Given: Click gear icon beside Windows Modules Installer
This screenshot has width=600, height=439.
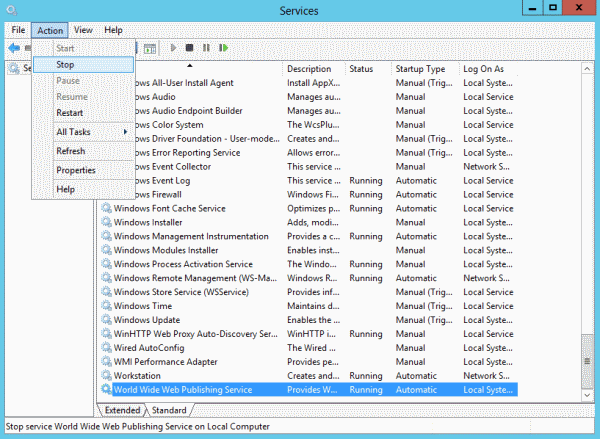Looking at the screenshot, I should (x=106, y=250).
